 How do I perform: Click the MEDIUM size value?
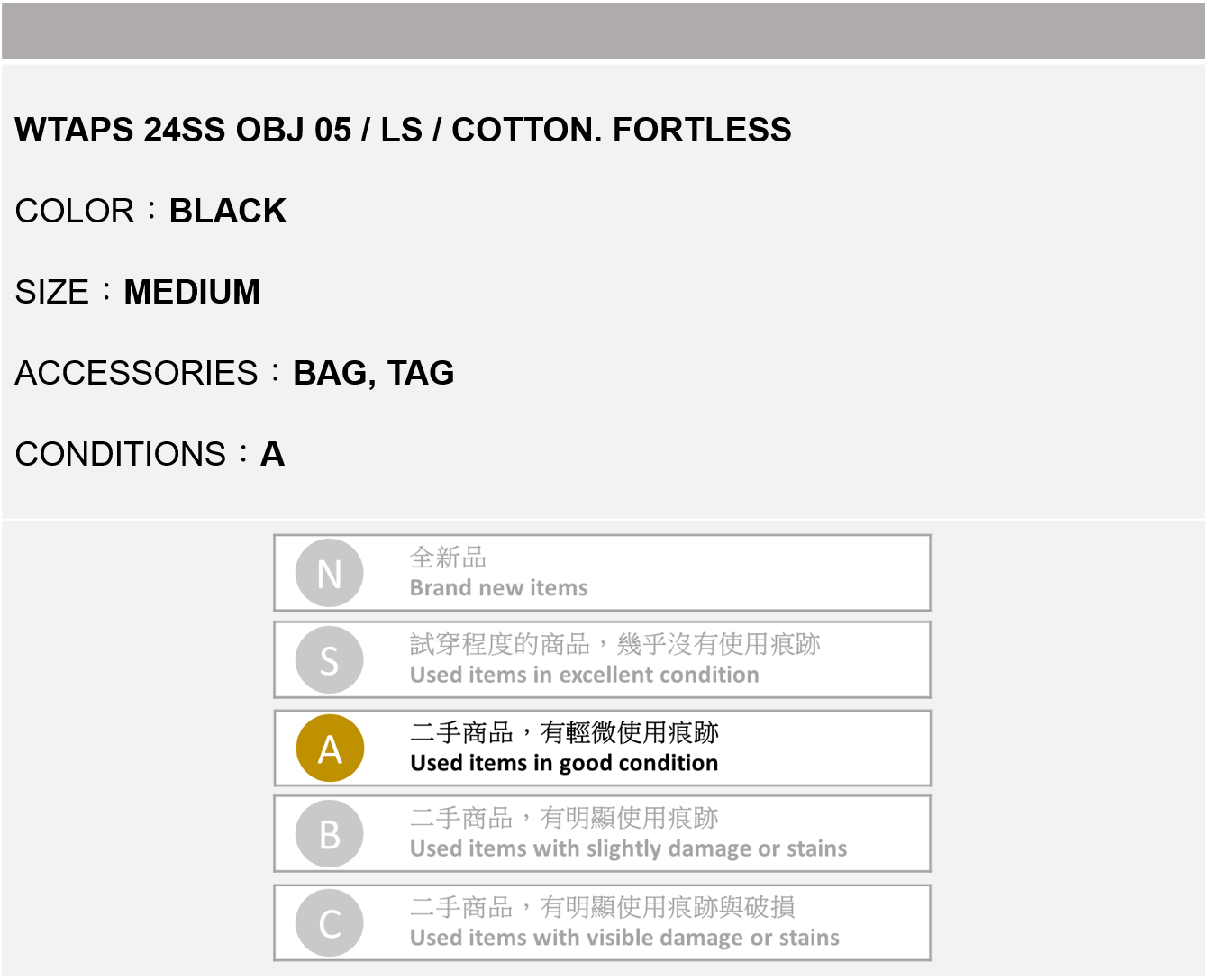[192, 292]
